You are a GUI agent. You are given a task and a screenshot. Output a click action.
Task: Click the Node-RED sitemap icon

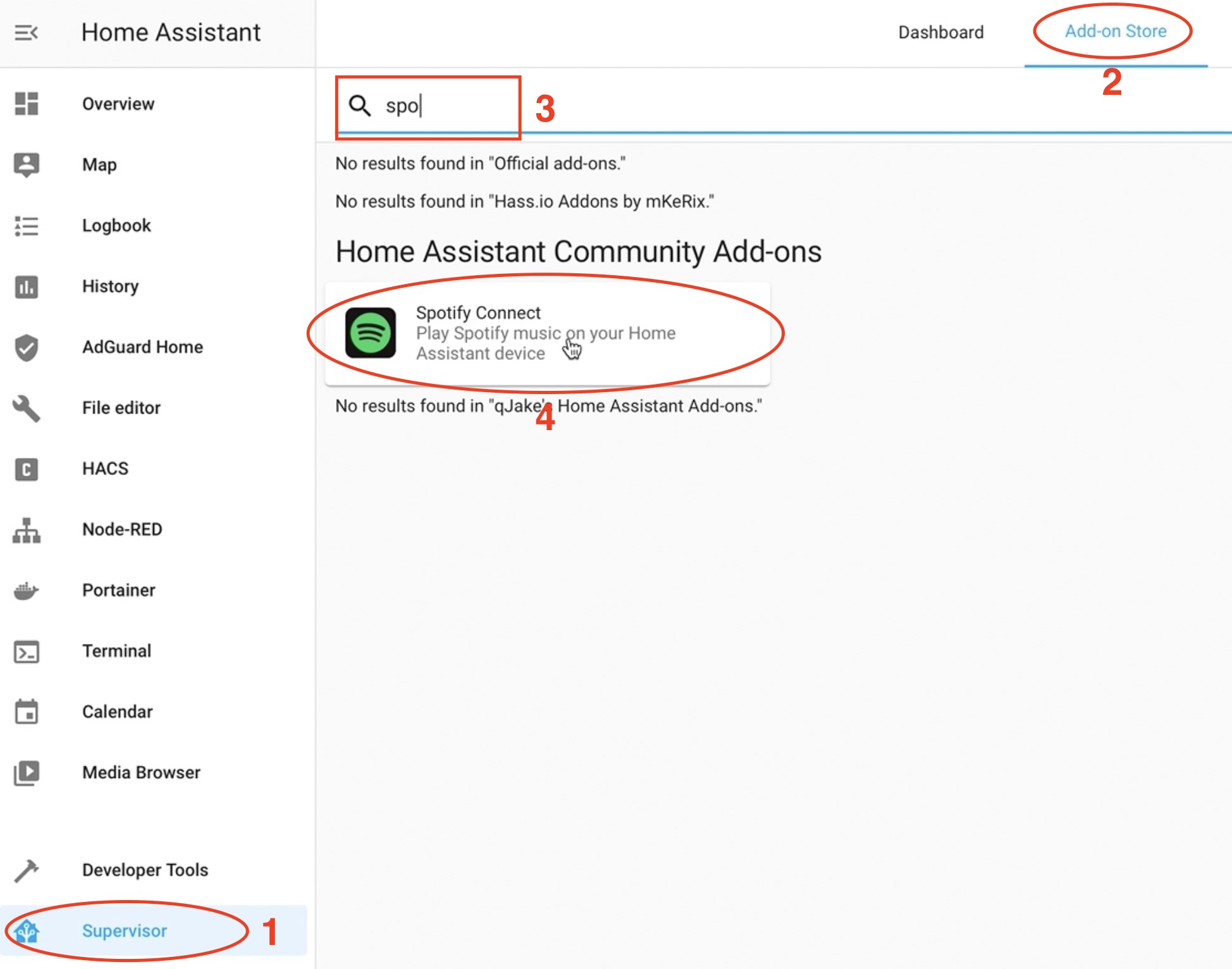(27, 530)
